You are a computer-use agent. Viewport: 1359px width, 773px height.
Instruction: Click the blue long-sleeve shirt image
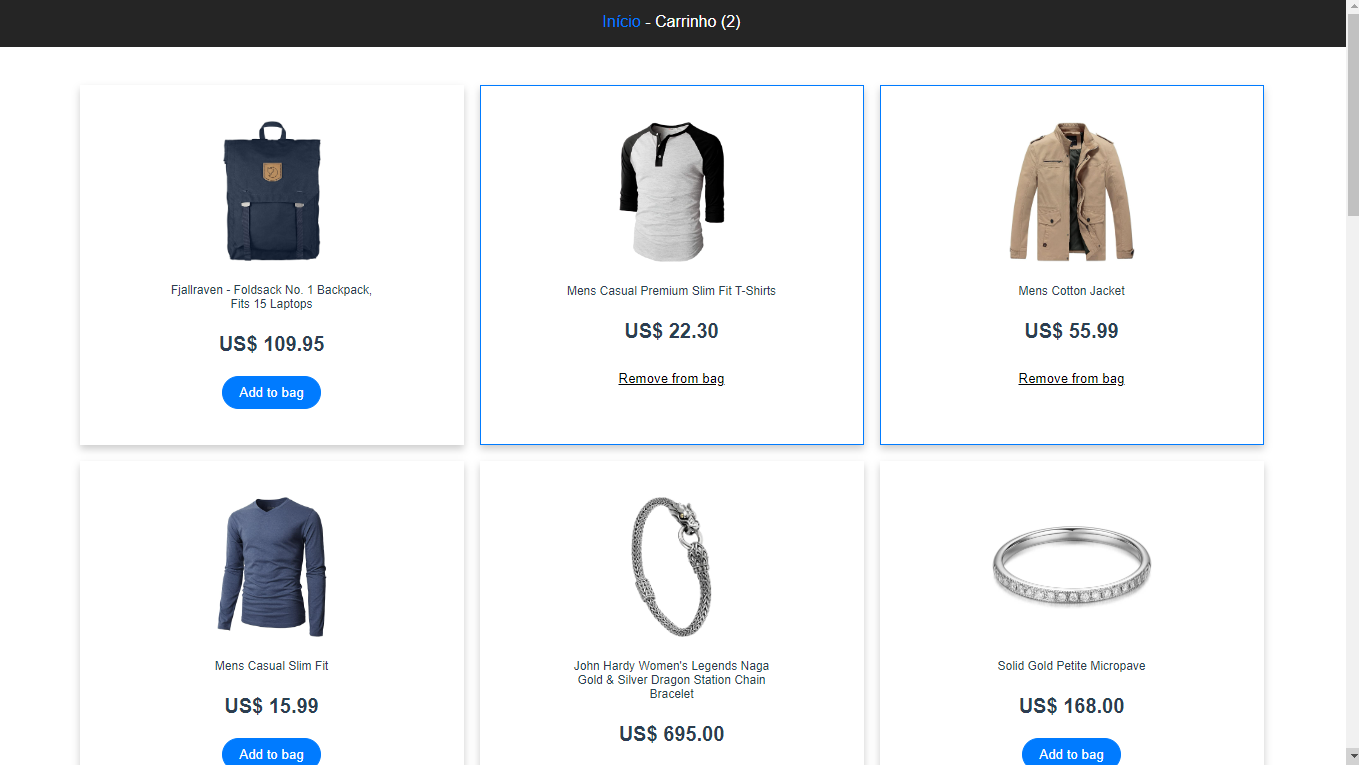[x=272, y=566]
